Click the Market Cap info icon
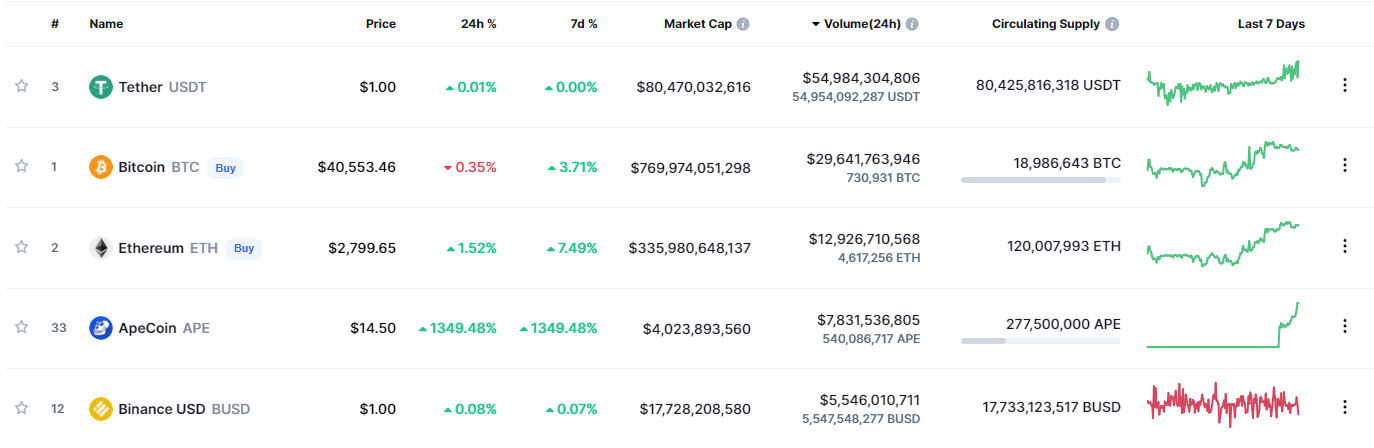Image resolution: width=1374 pixels, height=448 pixels. tap(743, 24)
